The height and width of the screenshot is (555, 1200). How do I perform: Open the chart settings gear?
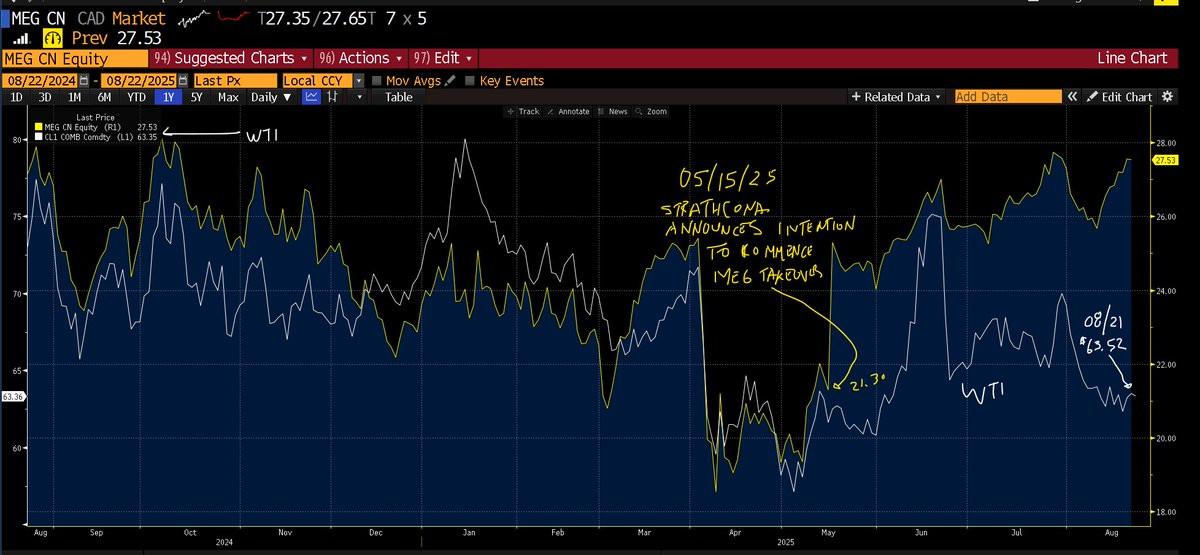[1169, 97]
